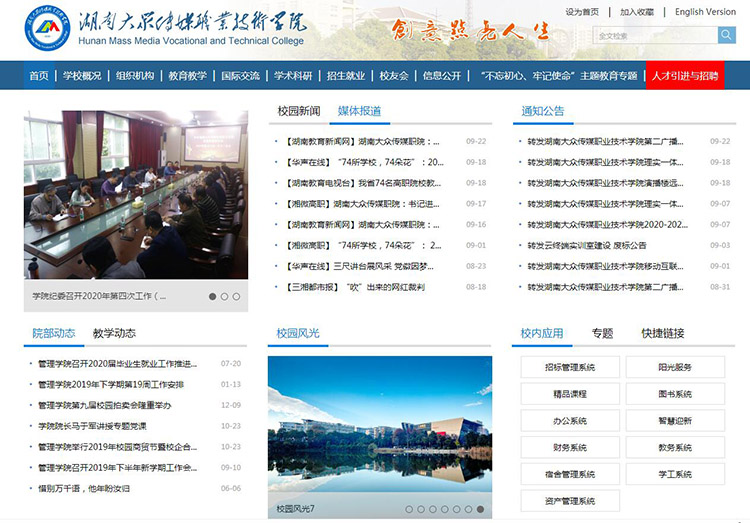The height and width of the screenshot is (523, 750).
Task: Open 学术科研 menu item
Action: point(293,76)
